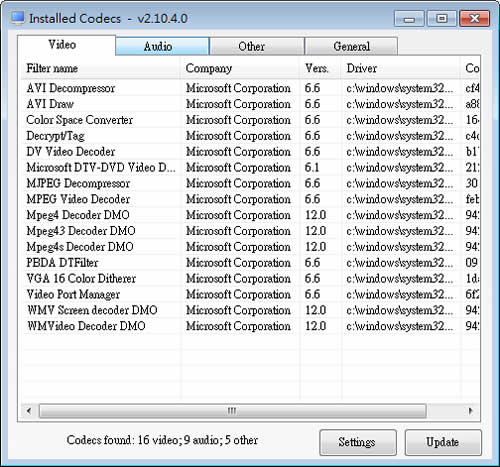Select the Color Space Converter row

[x=250, y=120]
